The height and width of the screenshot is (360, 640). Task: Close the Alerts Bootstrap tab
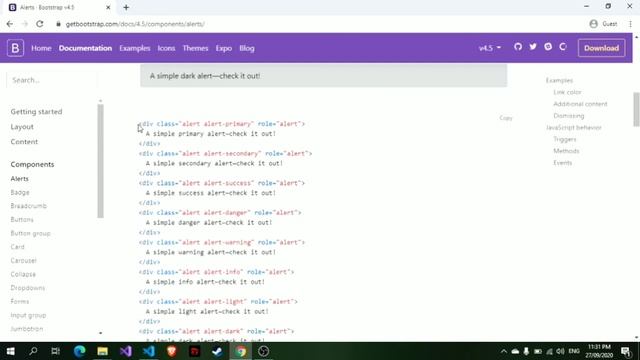pyautogui.click(x=108, y=7)
